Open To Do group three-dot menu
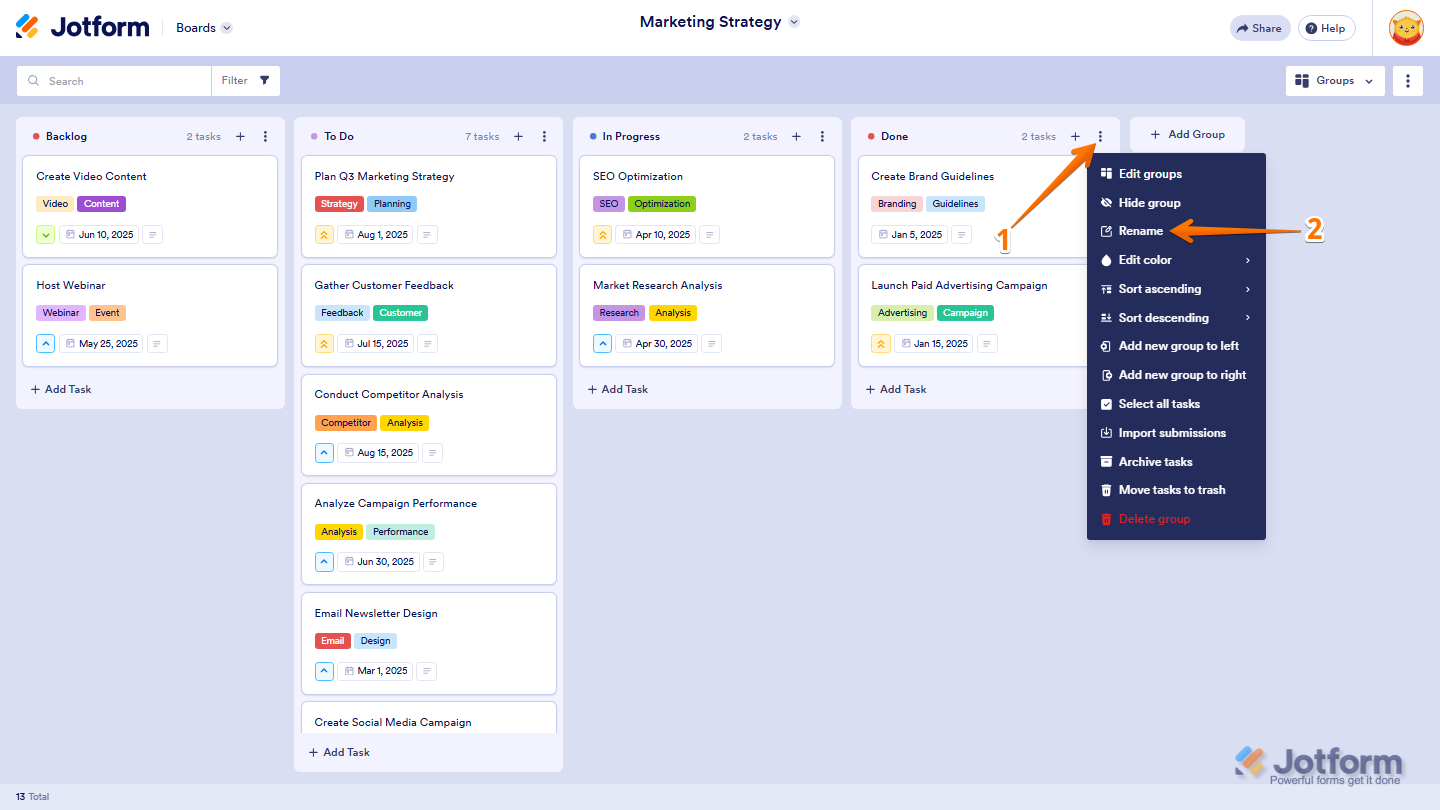The height and width of the screenshot is (810, 1440). tap(544, 137)
